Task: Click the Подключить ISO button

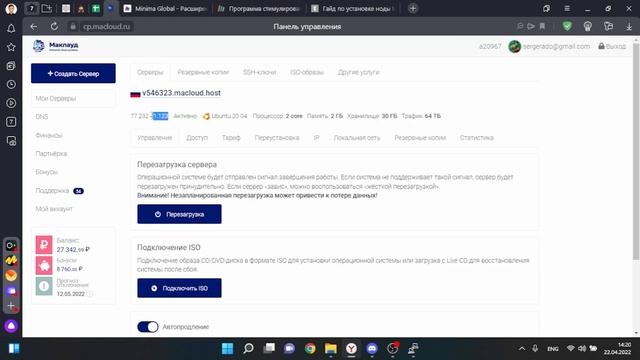Action: pyautogui.click(x=179, y=288)
